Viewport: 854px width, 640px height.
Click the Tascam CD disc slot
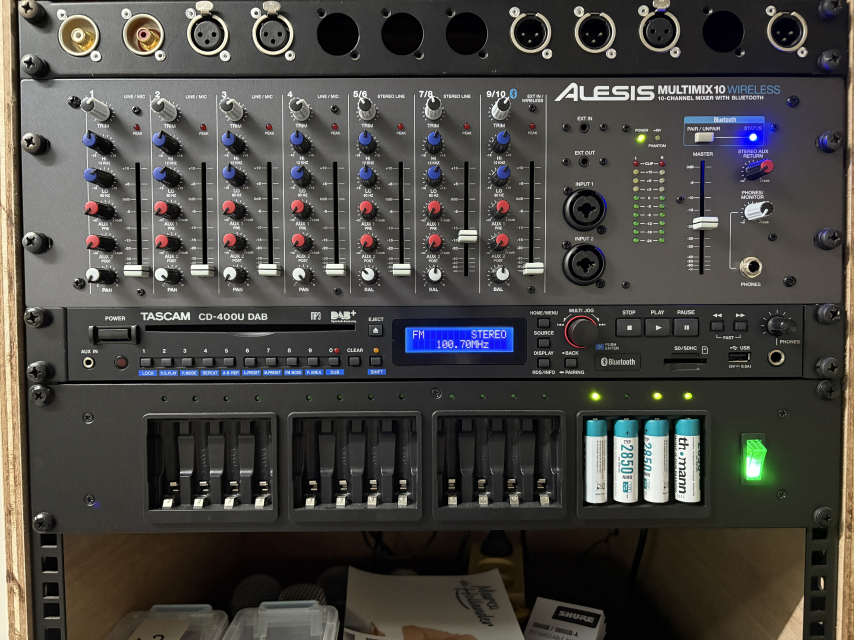click(x=251, y=330)
